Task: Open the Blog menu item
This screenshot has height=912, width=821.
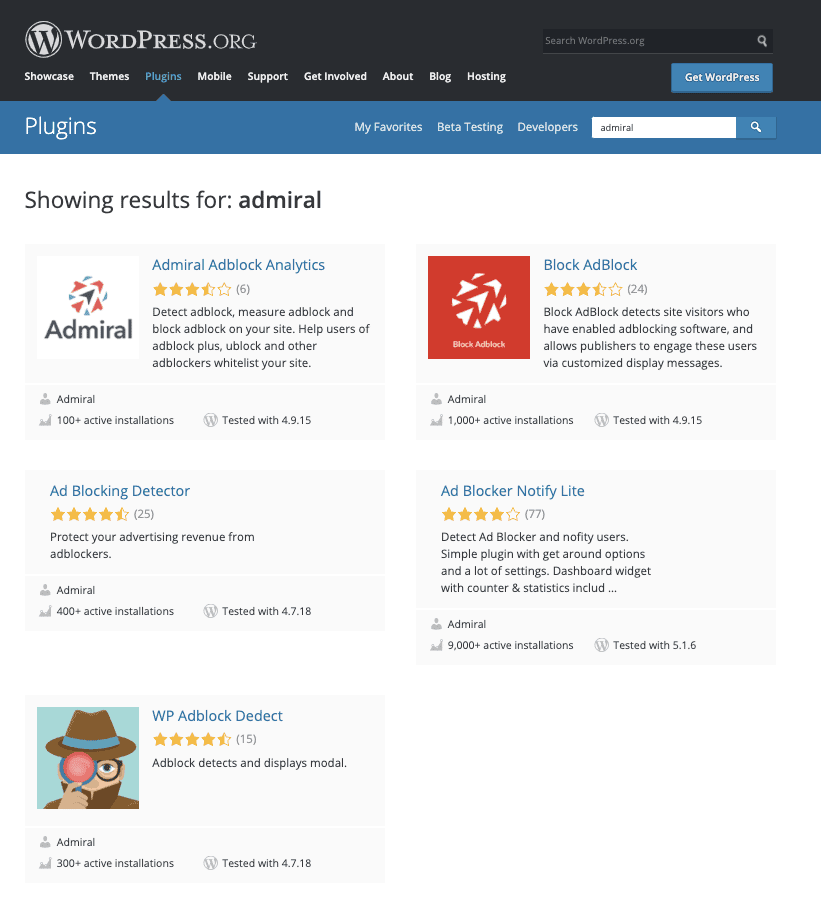Action: pos(440,76)
